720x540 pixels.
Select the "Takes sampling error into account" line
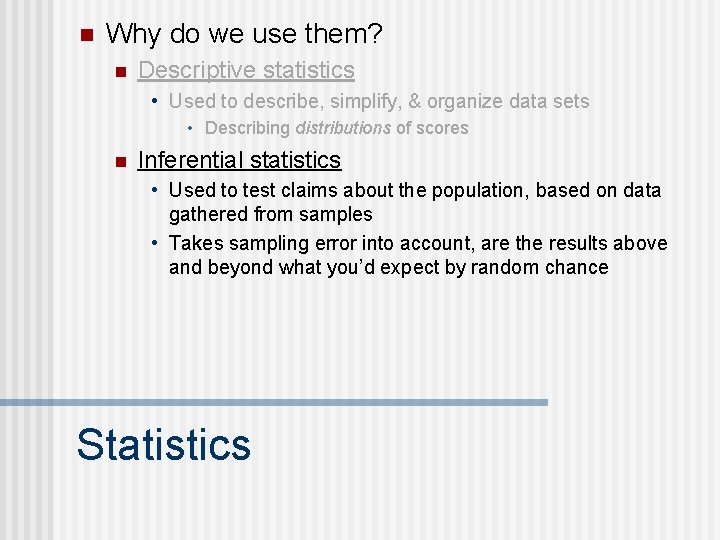pos(418,243)
